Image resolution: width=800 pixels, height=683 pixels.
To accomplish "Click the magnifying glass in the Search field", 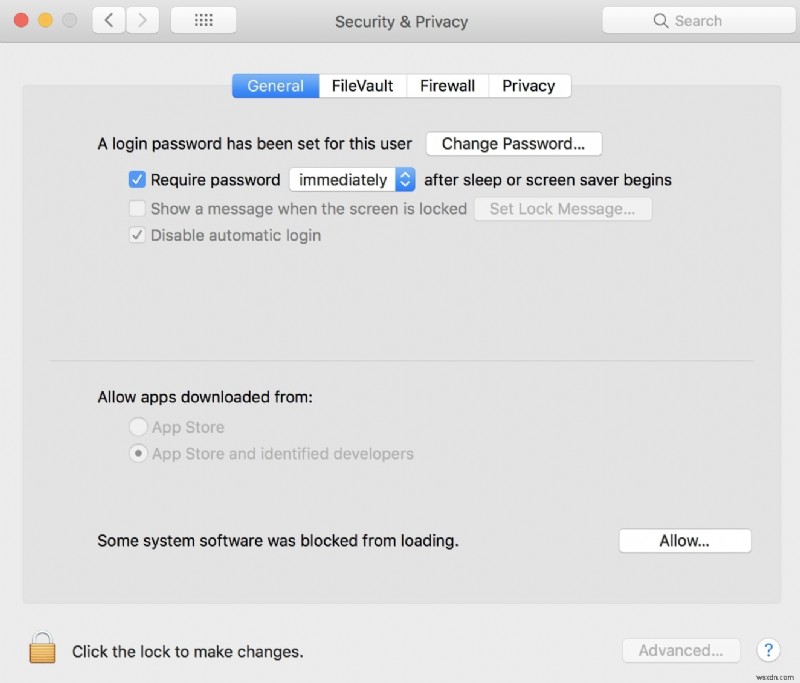I will (x=661, y=20).
